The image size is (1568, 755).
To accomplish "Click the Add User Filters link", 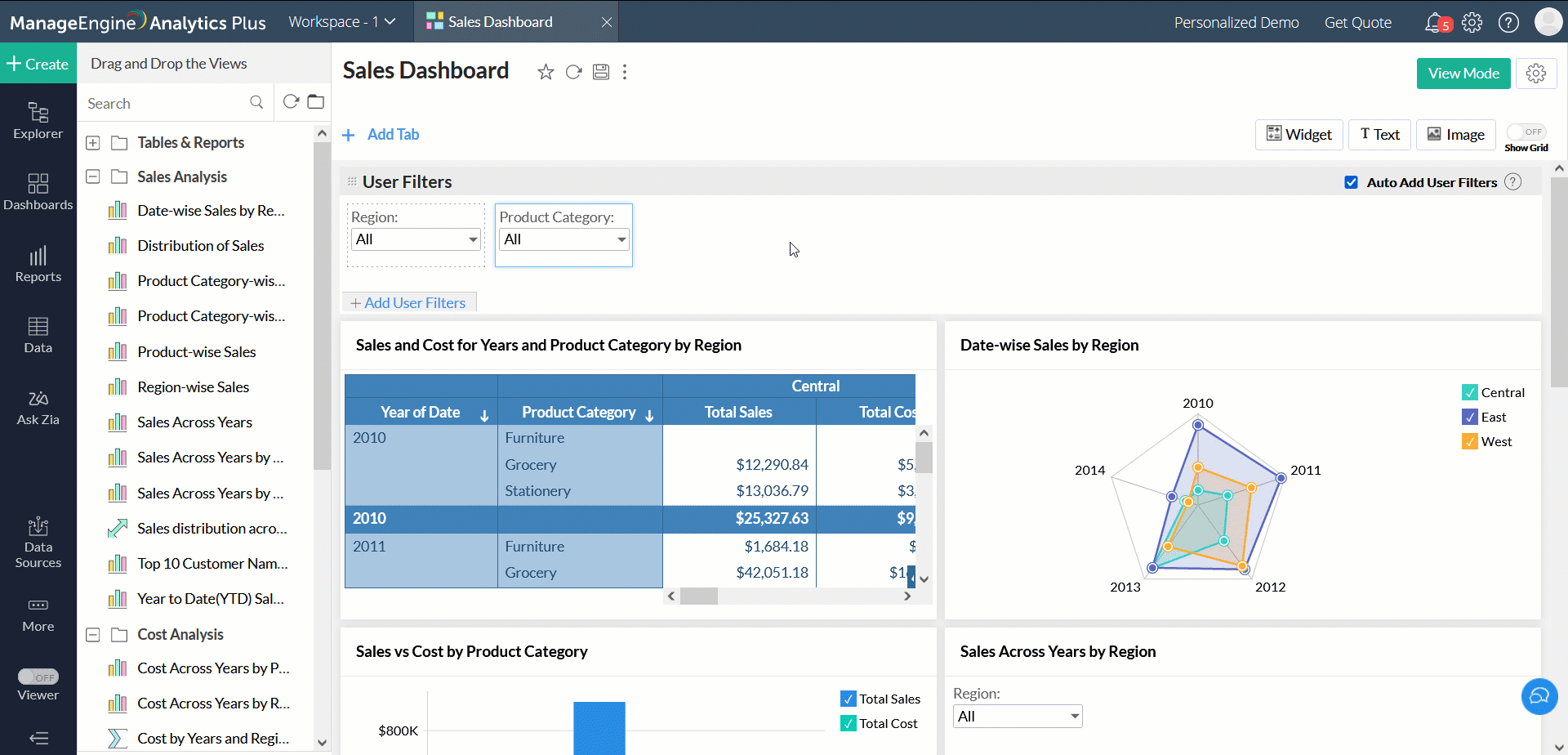I will click(x=408, y=303).
